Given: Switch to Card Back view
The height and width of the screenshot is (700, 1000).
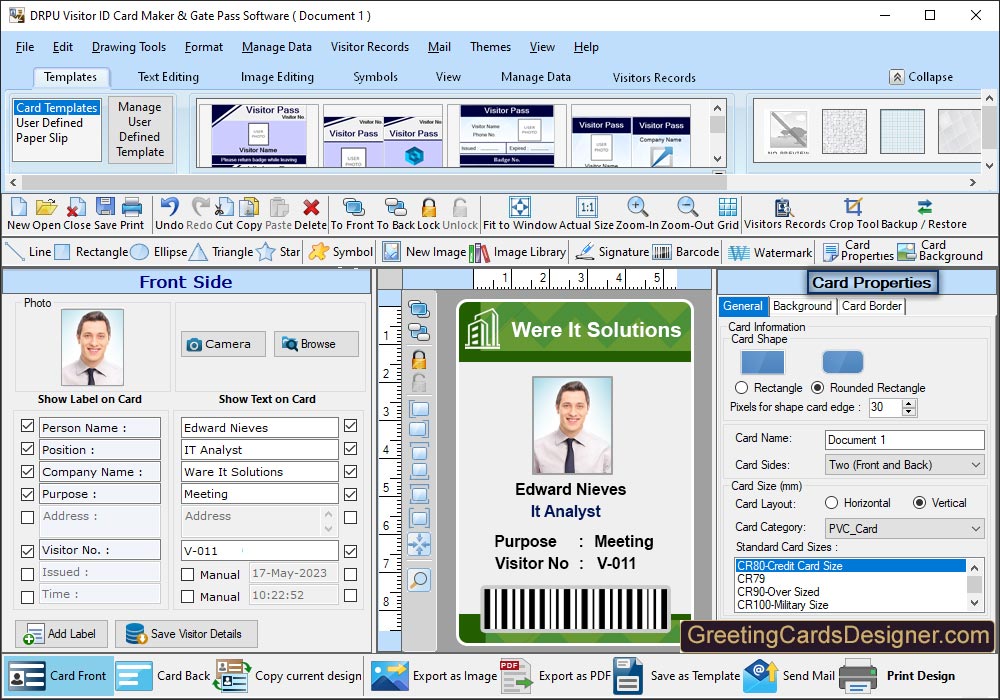Looking at the screenshot, I should click(x=163, y=676).
